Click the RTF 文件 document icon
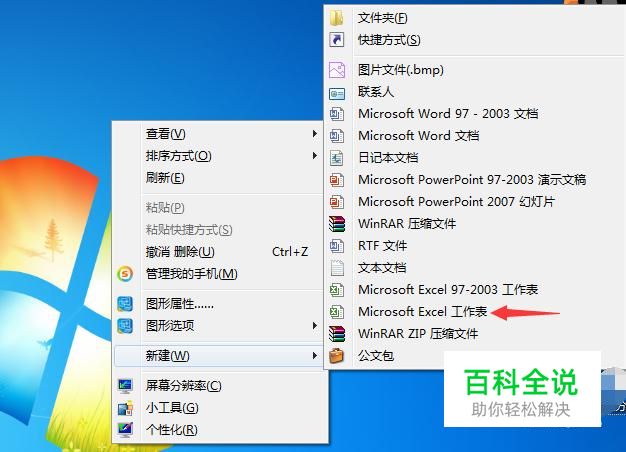This screenshot has height=452, width=626. [337, 246]
